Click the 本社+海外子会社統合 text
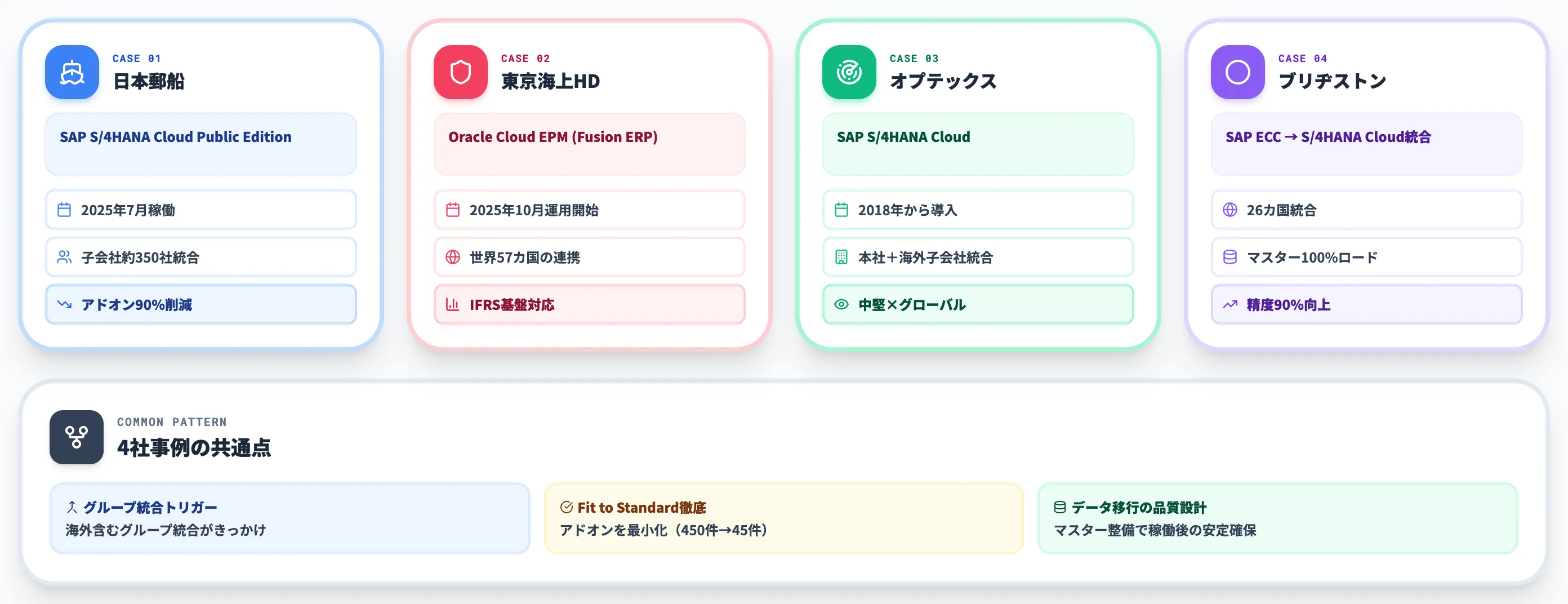The height and width of the screenshot is (604, 1568). click(x=925, y=257)
